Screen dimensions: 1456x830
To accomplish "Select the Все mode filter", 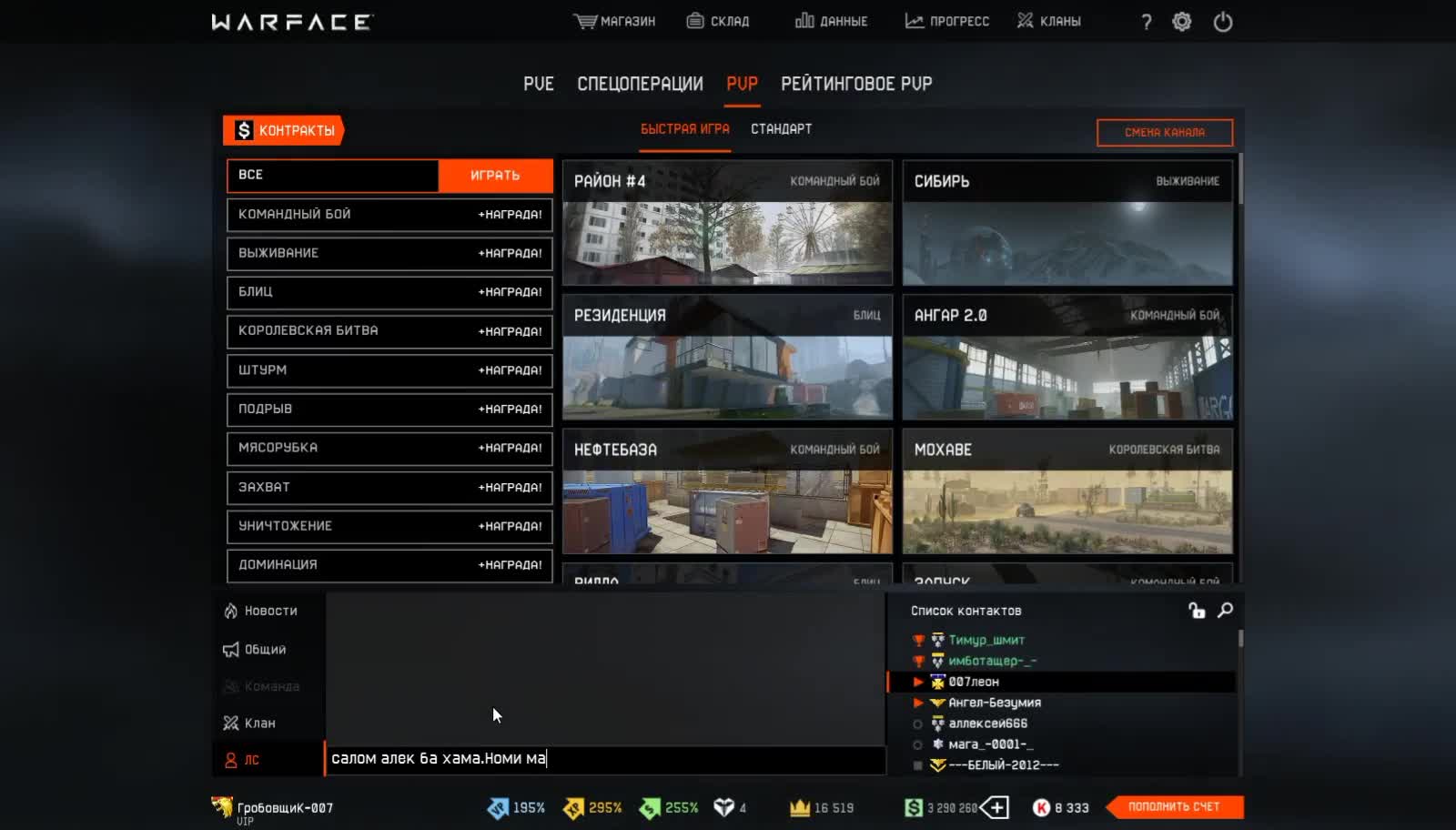I will click(x=333, y=176).
